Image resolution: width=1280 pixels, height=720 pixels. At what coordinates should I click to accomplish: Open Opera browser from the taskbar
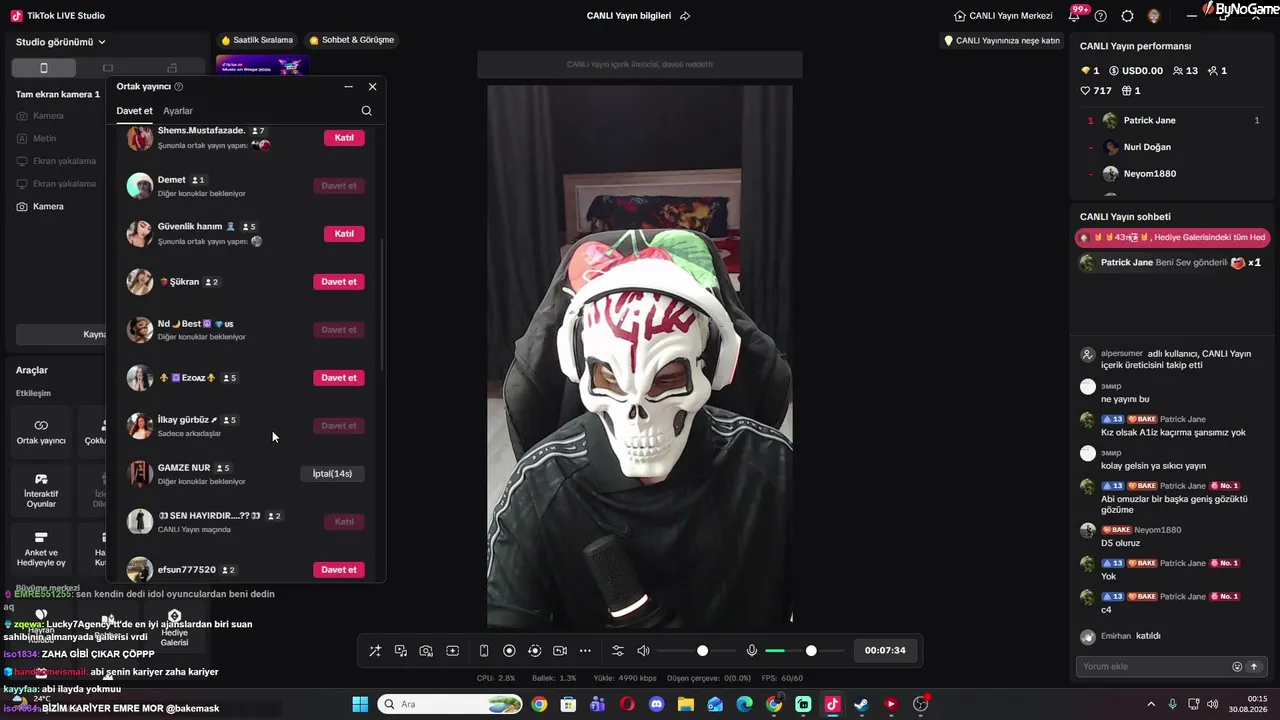(x=627, y=704)
